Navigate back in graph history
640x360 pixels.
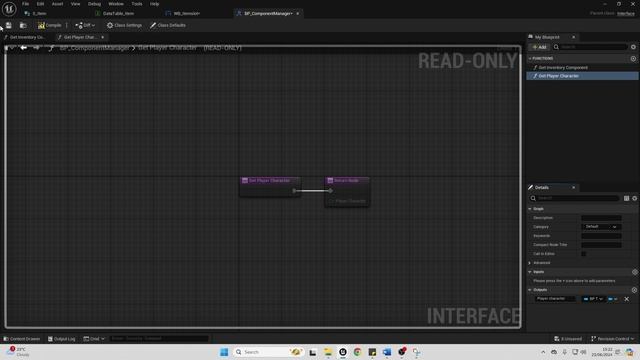pyautogui.click(x=24, y=48)
